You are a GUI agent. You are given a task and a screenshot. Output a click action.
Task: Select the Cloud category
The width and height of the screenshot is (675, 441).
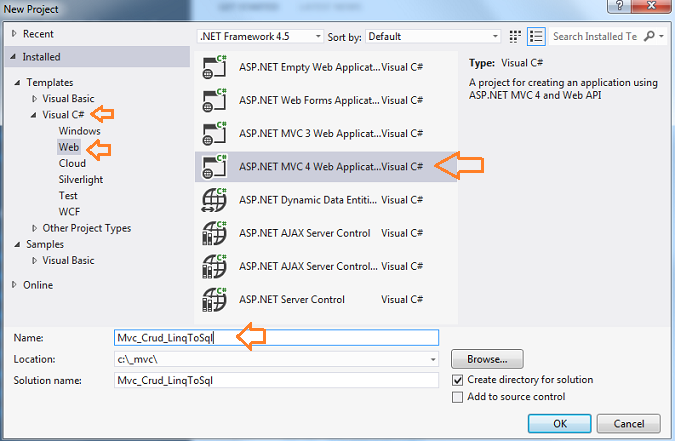72,163
